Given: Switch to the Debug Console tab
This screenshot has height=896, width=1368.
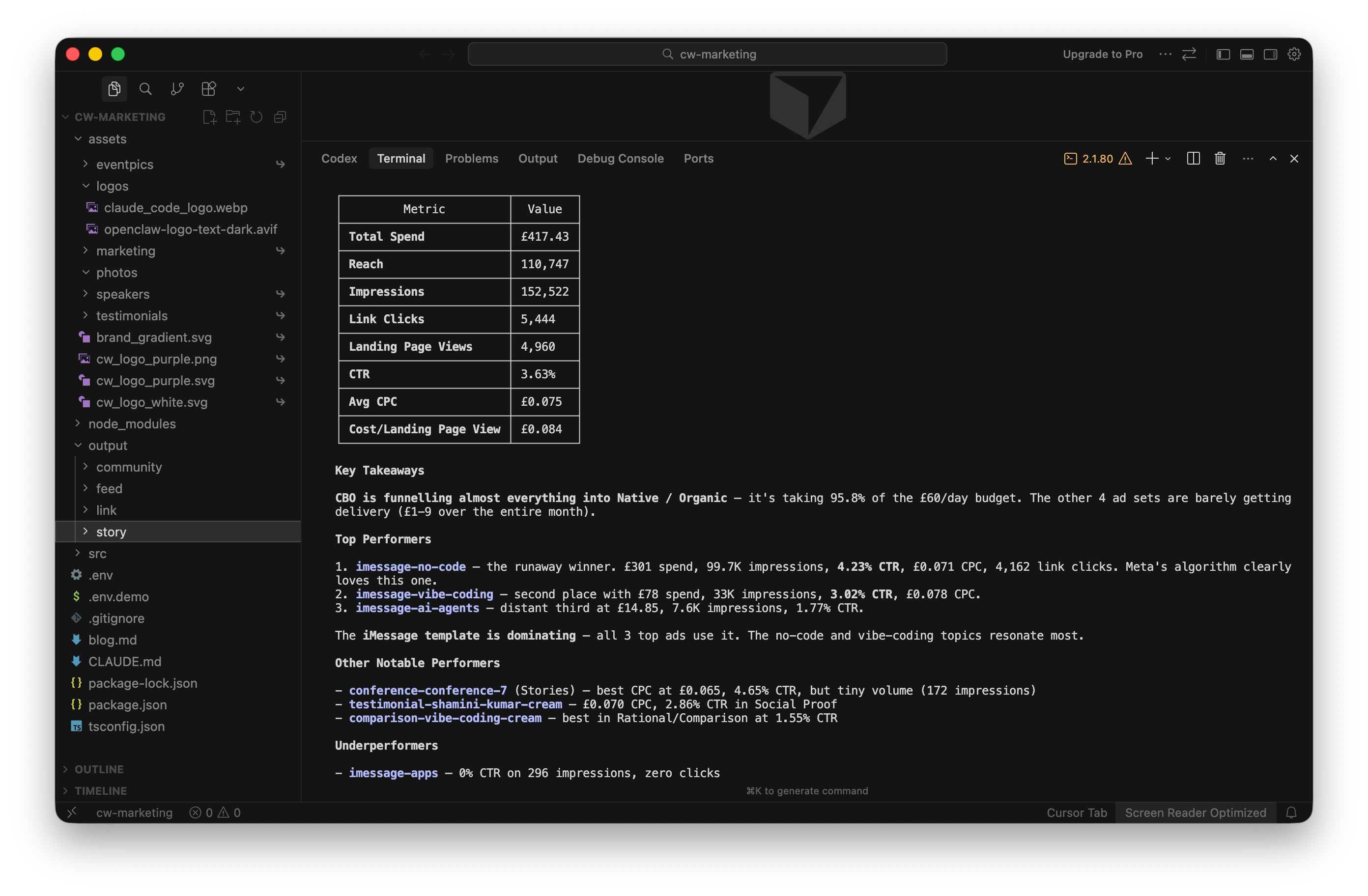Looking at the screenshot, I should (x=620, y=159).
